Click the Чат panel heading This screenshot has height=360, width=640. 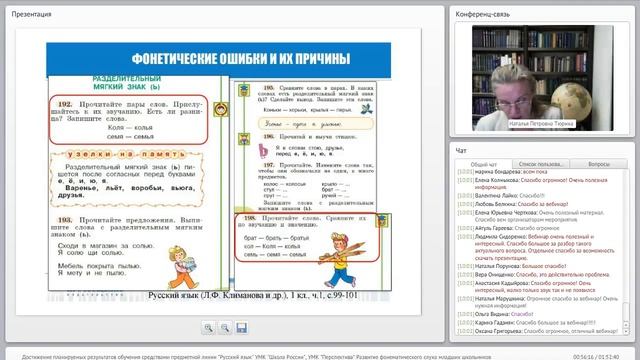coord(461,151)
